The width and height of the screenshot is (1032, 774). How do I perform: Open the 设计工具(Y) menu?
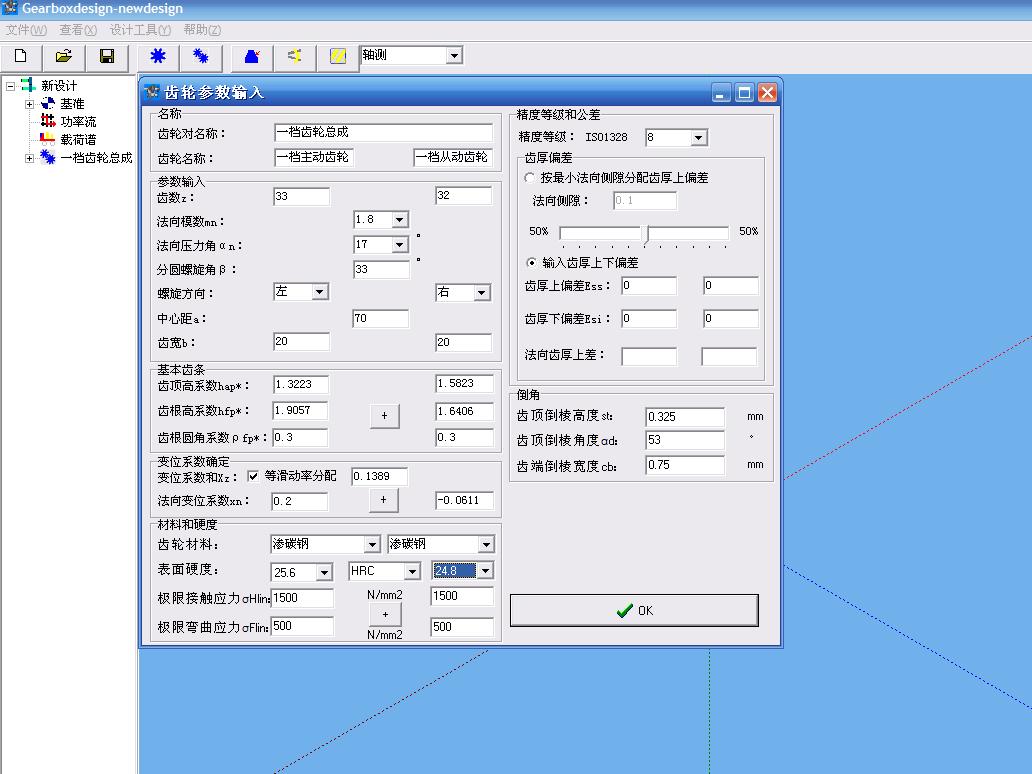click(140, 30)
